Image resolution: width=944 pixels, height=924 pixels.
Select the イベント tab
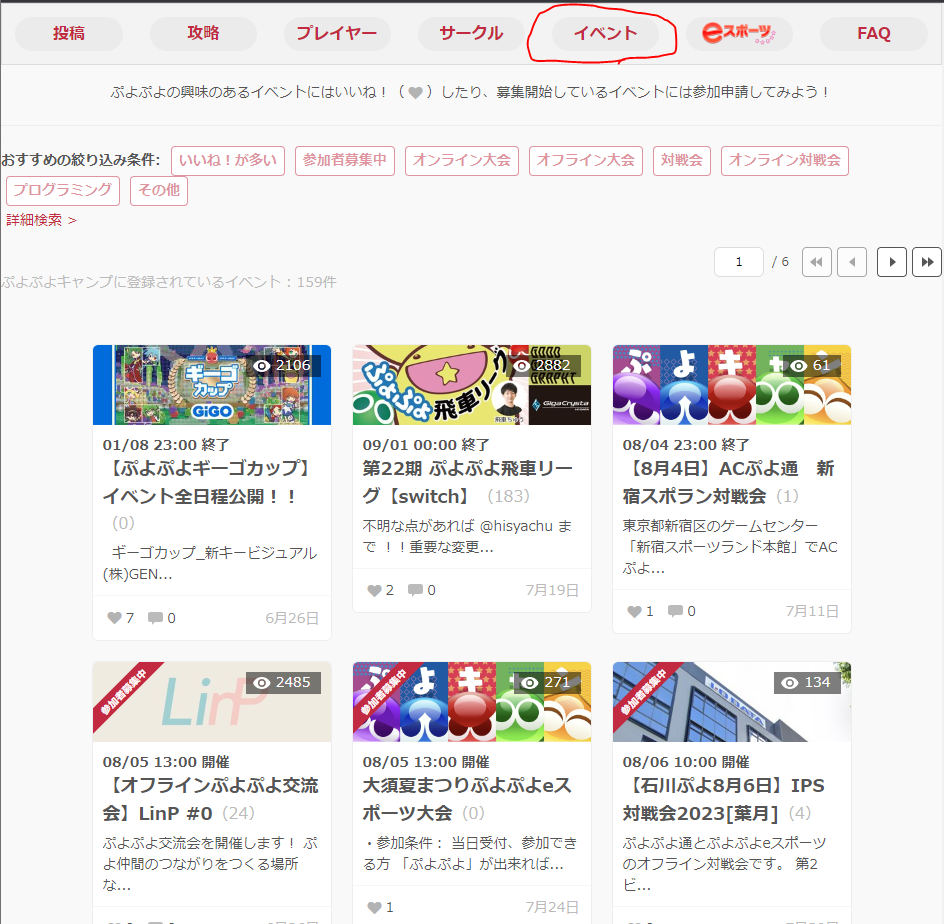click(606, 34)
